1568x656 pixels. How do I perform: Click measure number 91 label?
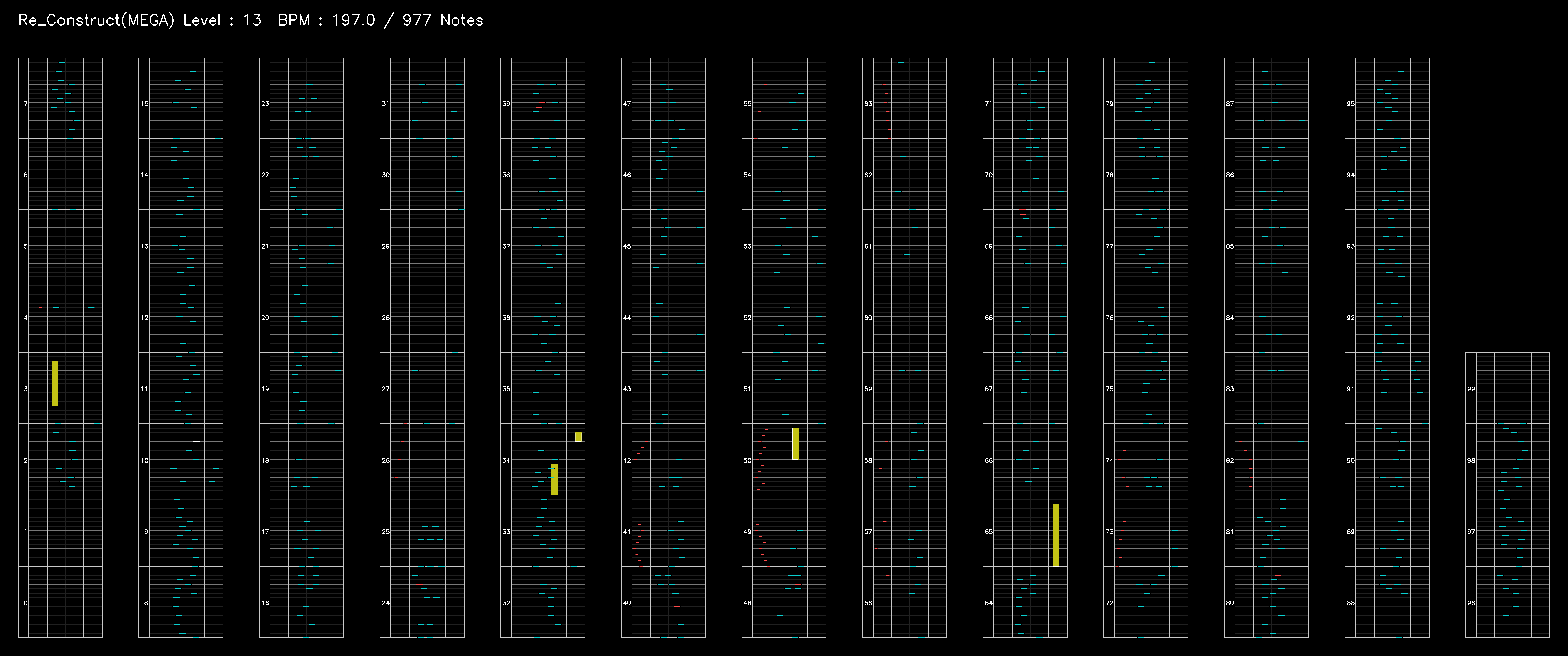pos(1350,389)
